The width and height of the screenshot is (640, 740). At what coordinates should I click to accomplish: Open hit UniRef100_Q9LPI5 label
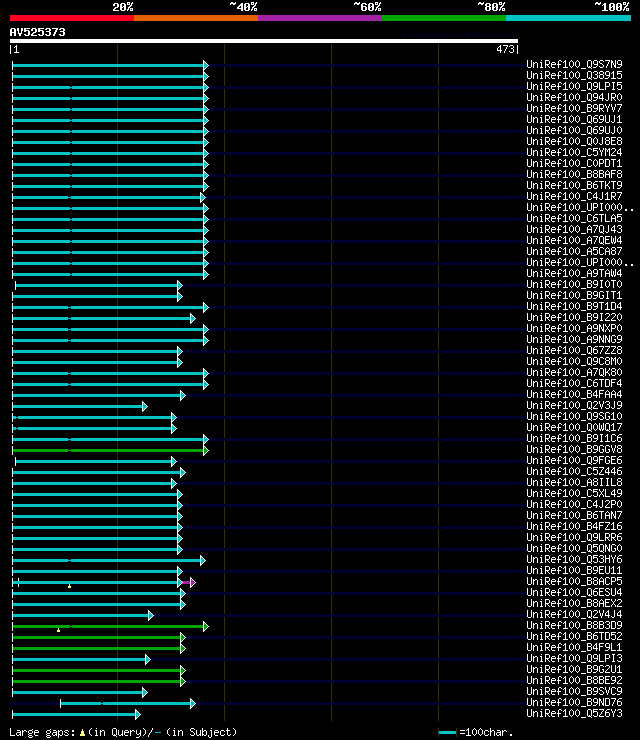(574, 86)
